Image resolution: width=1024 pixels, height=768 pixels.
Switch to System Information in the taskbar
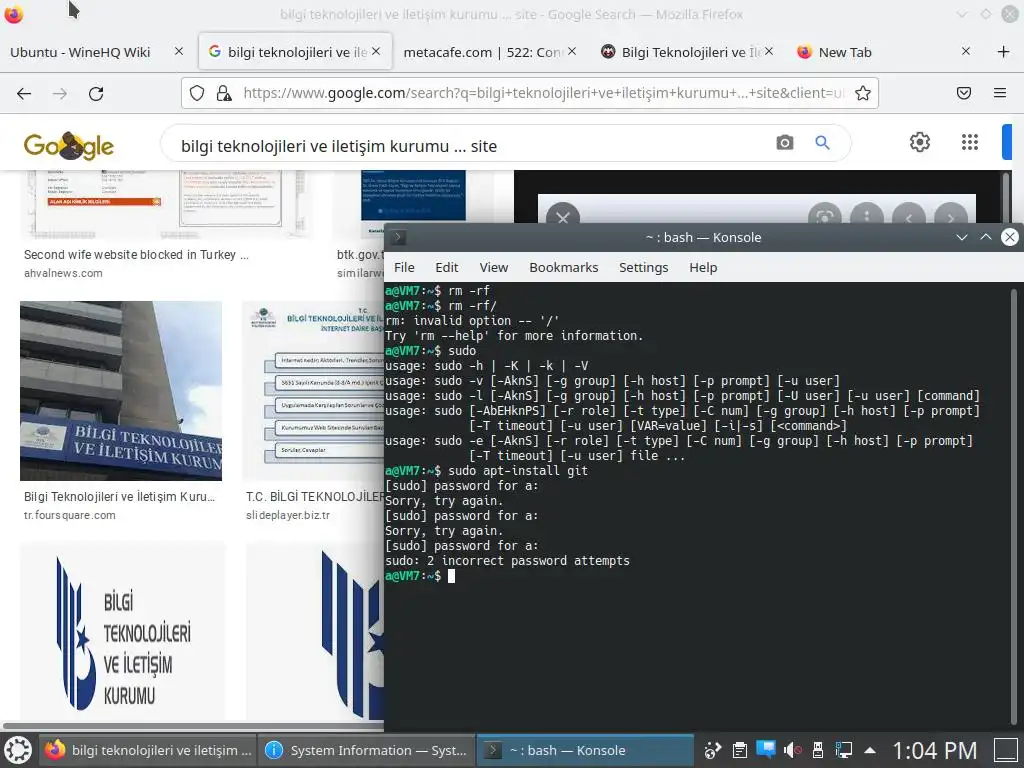tap(366, 750)
